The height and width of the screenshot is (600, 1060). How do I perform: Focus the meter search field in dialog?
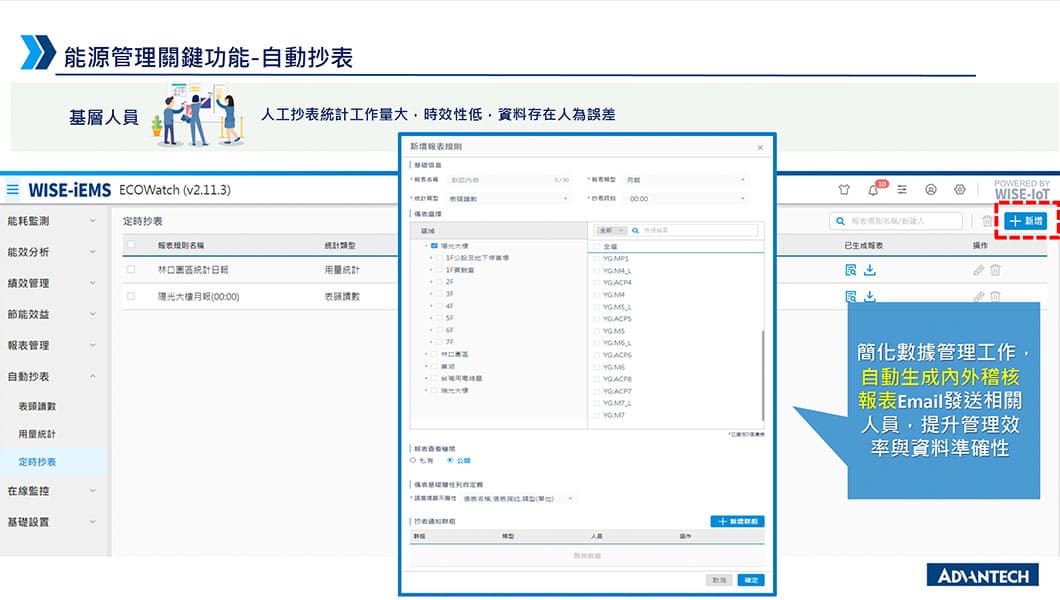pyautogui.click(x=695, y=230)
